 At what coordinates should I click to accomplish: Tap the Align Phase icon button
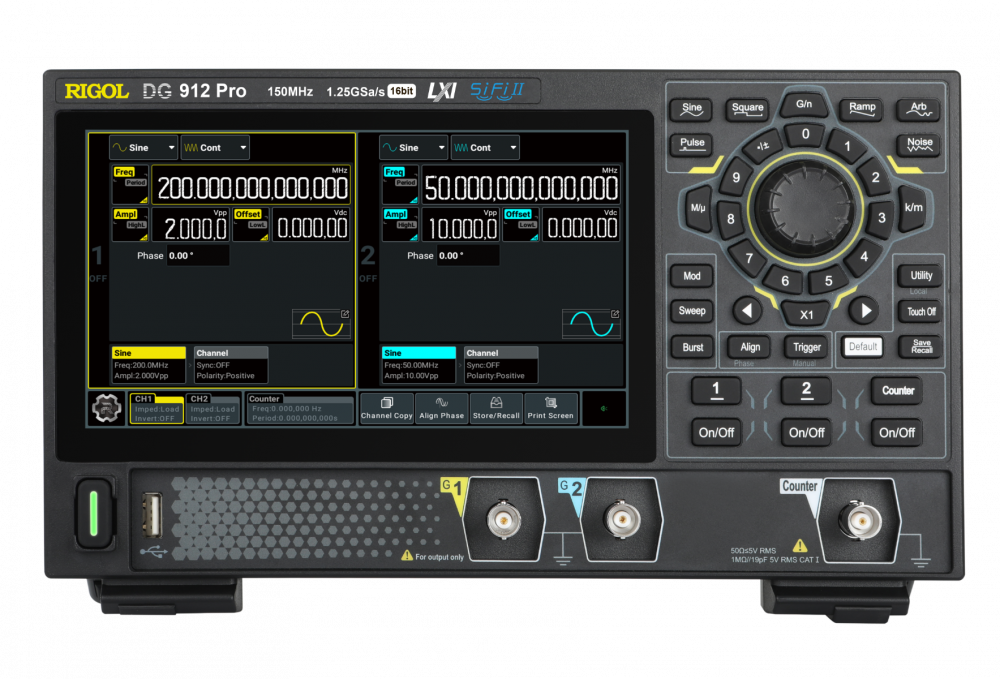pyautogui.click(x=441, y=408)
